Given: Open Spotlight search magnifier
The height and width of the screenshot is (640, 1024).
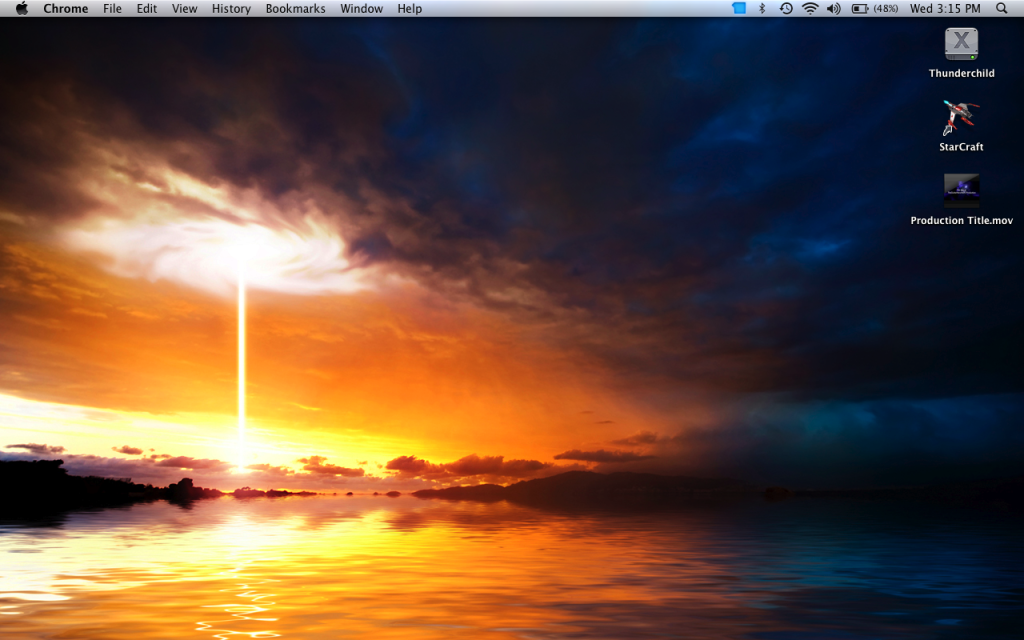Looking at the screenshot, I should (x=1001, y=8).
